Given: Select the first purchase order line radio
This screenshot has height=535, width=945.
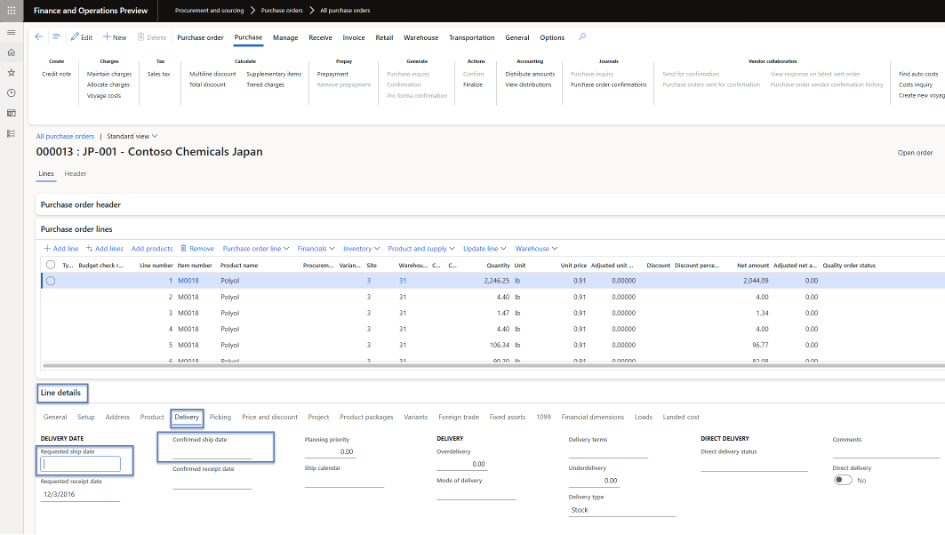Looking at the screenshot, I should [x=50, y=281].
